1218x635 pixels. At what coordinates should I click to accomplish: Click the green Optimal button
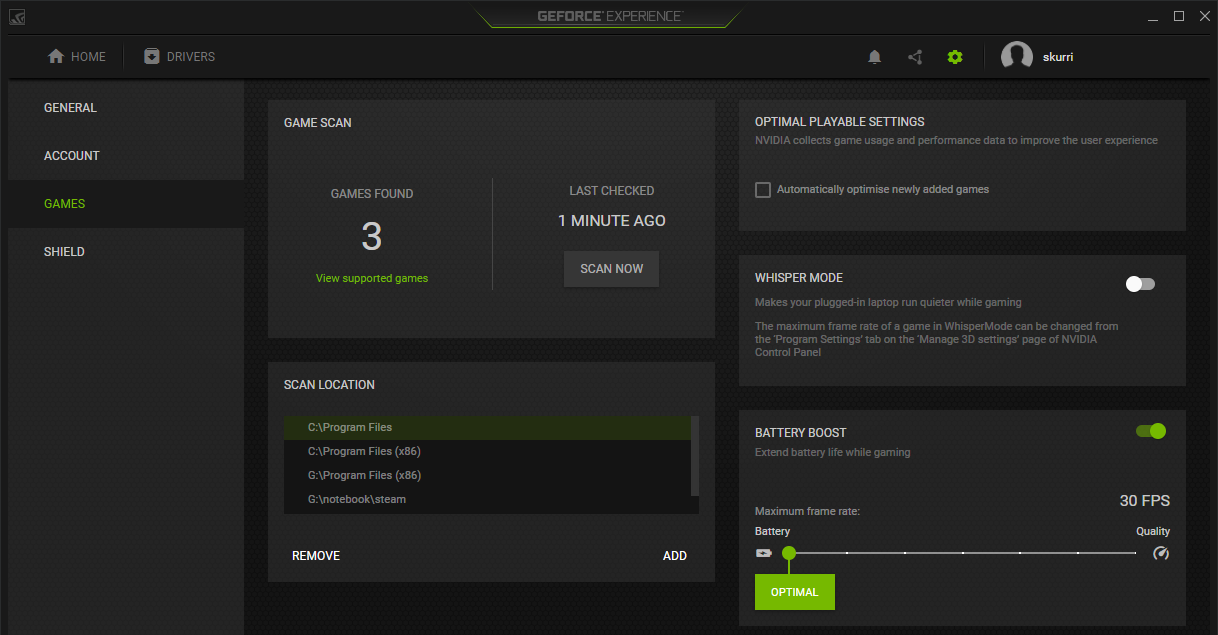click(795, 592)
